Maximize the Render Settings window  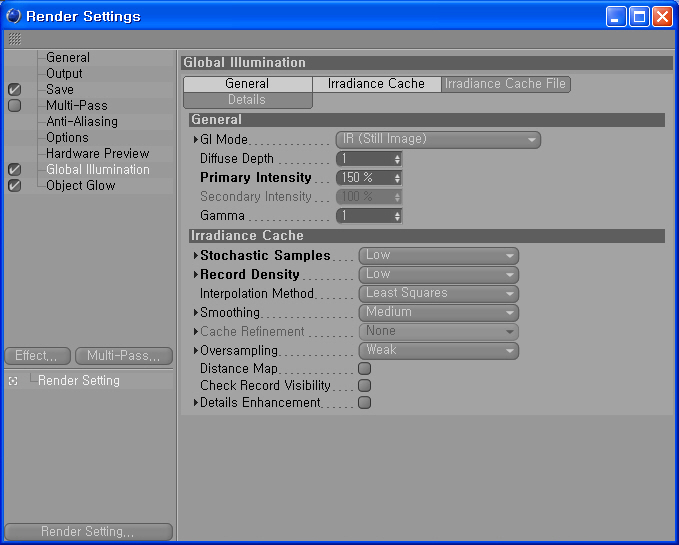pyautogui.click(x=639, y=17)
